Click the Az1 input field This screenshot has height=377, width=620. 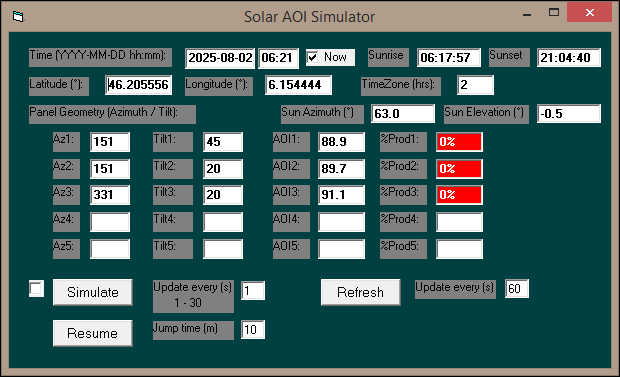coord(110,142)
